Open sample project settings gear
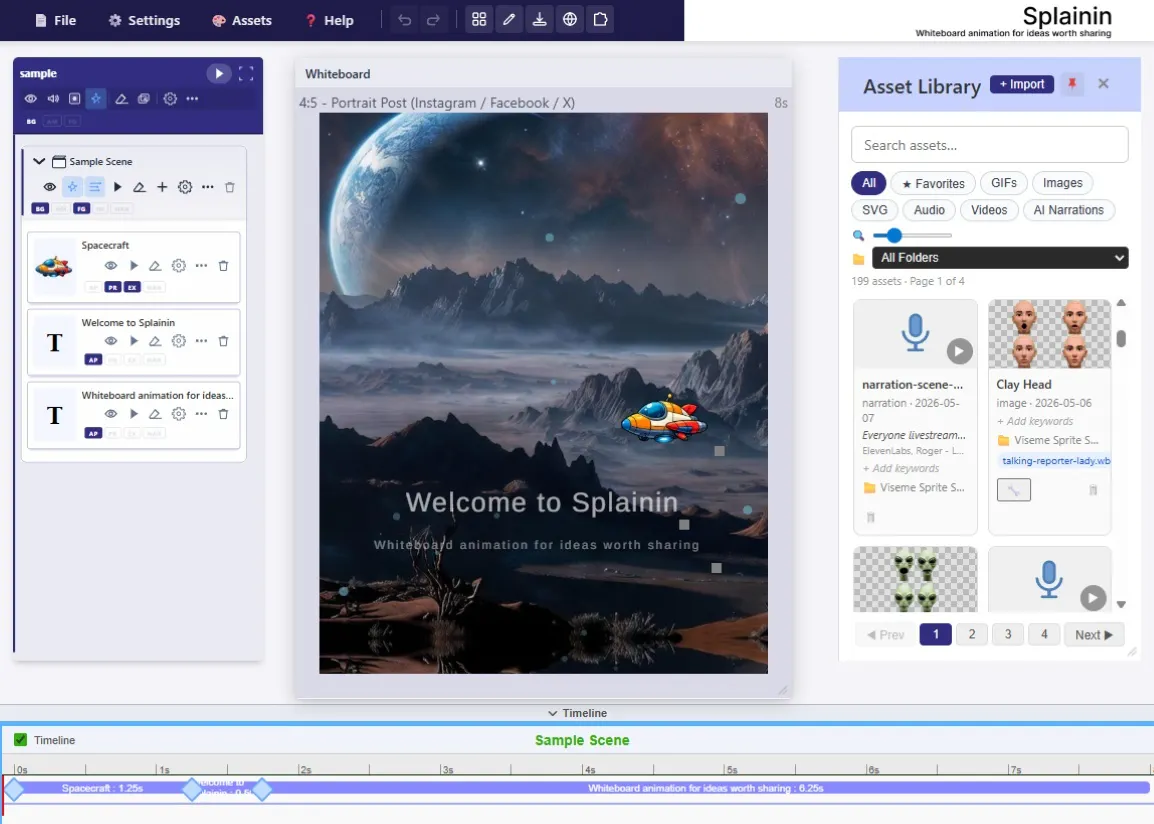 tap(170, 99)
